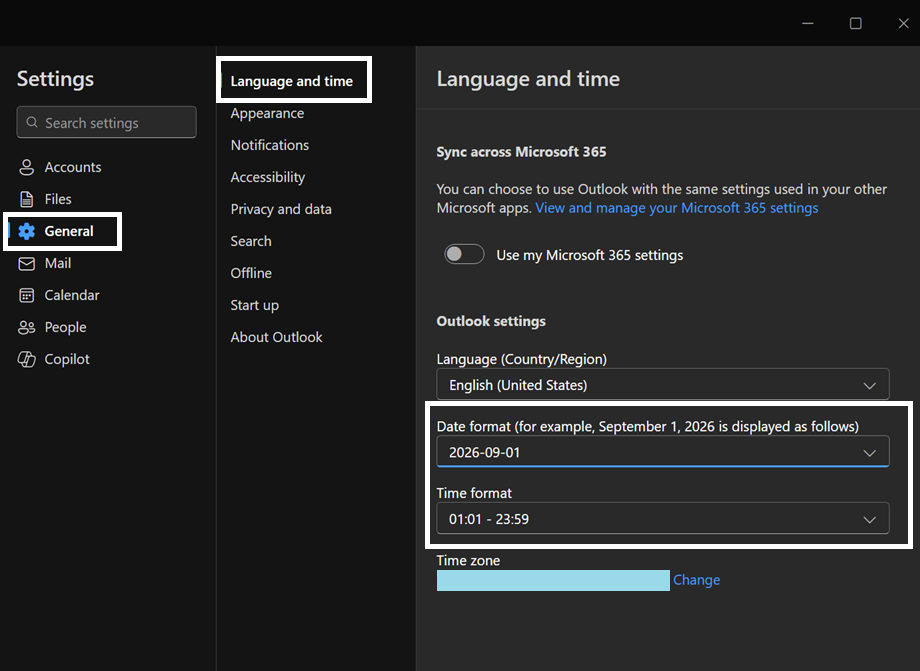The width and height of the screenshot is (920, 671).
Task: Open View and manage Microsoft 365 settings link
Action: tap(677, 208)
